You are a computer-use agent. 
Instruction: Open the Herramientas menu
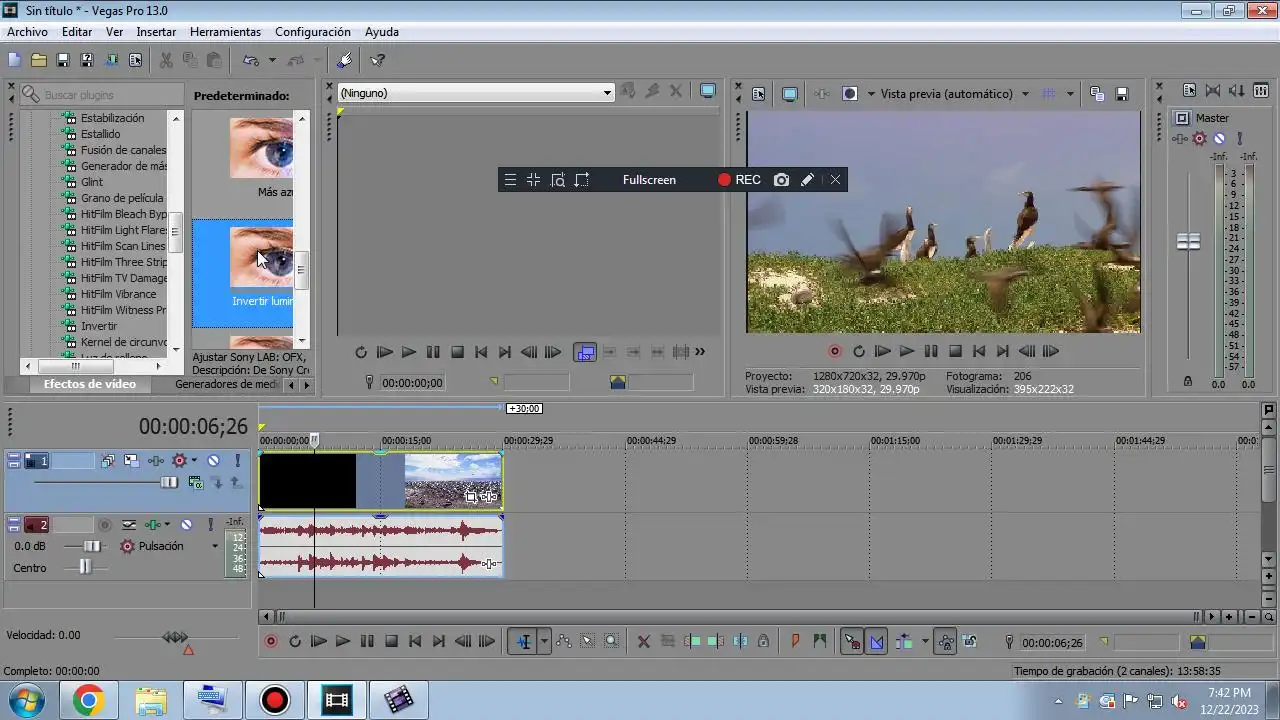coord(225,32)
